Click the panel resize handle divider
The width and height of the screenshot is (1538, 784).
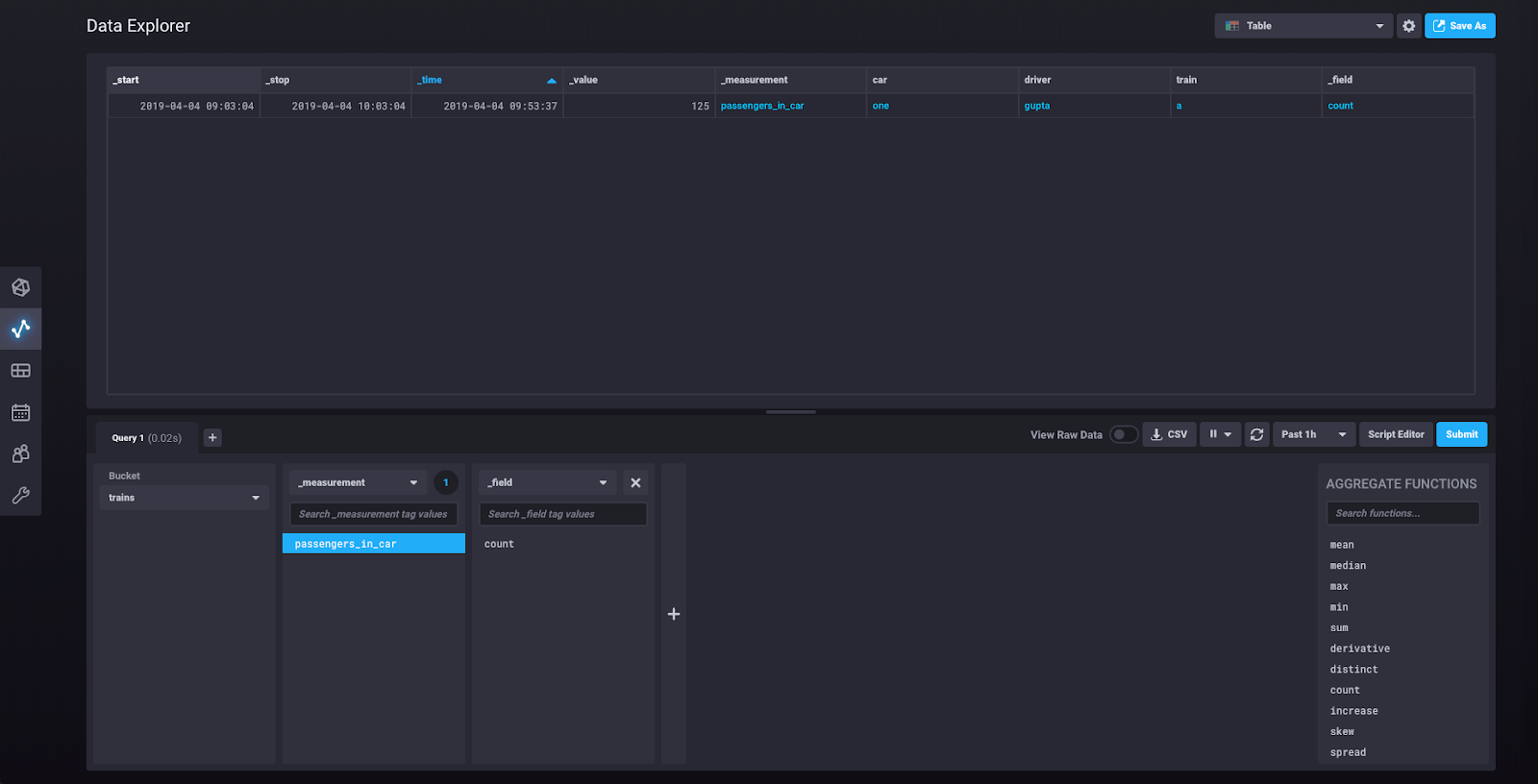click(791, 411)
